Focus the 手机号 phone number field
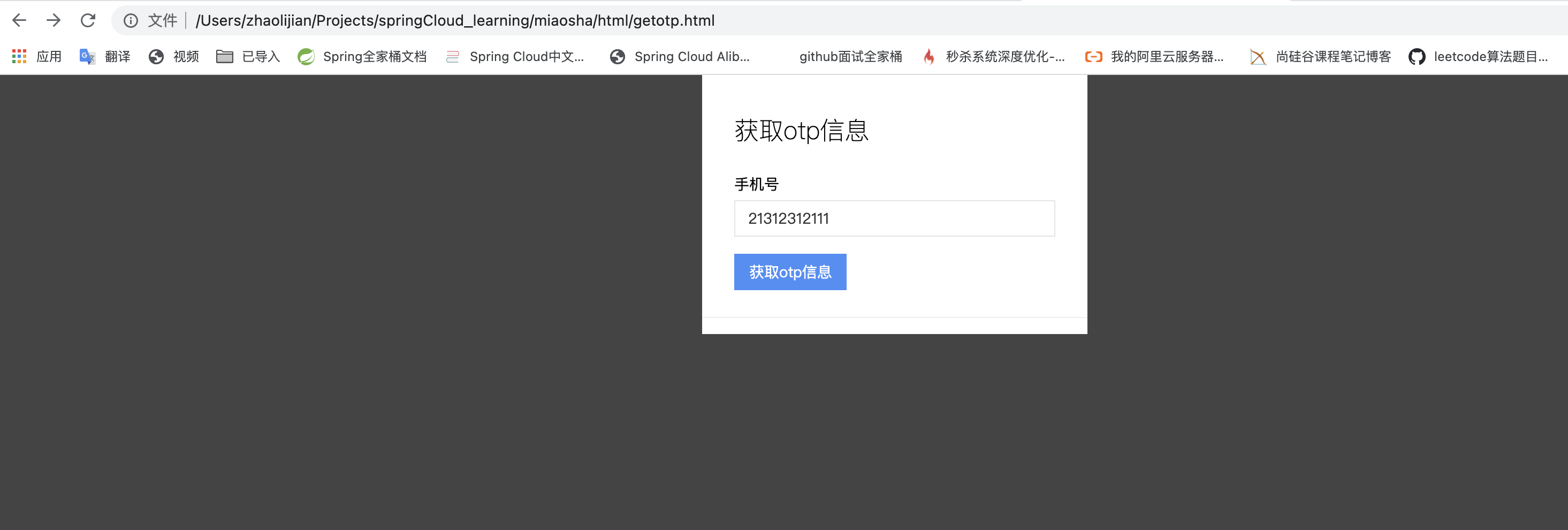The height and width of the screenshot is (530, 1568). (x=894, y=218)
